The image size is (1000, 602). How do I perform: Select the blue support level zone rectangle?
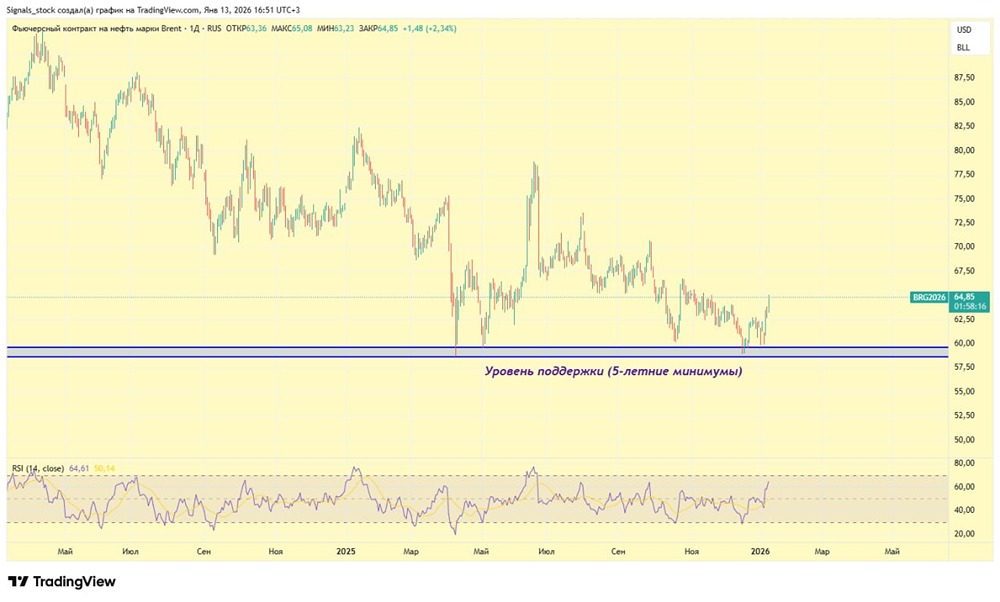click(477, 352)
